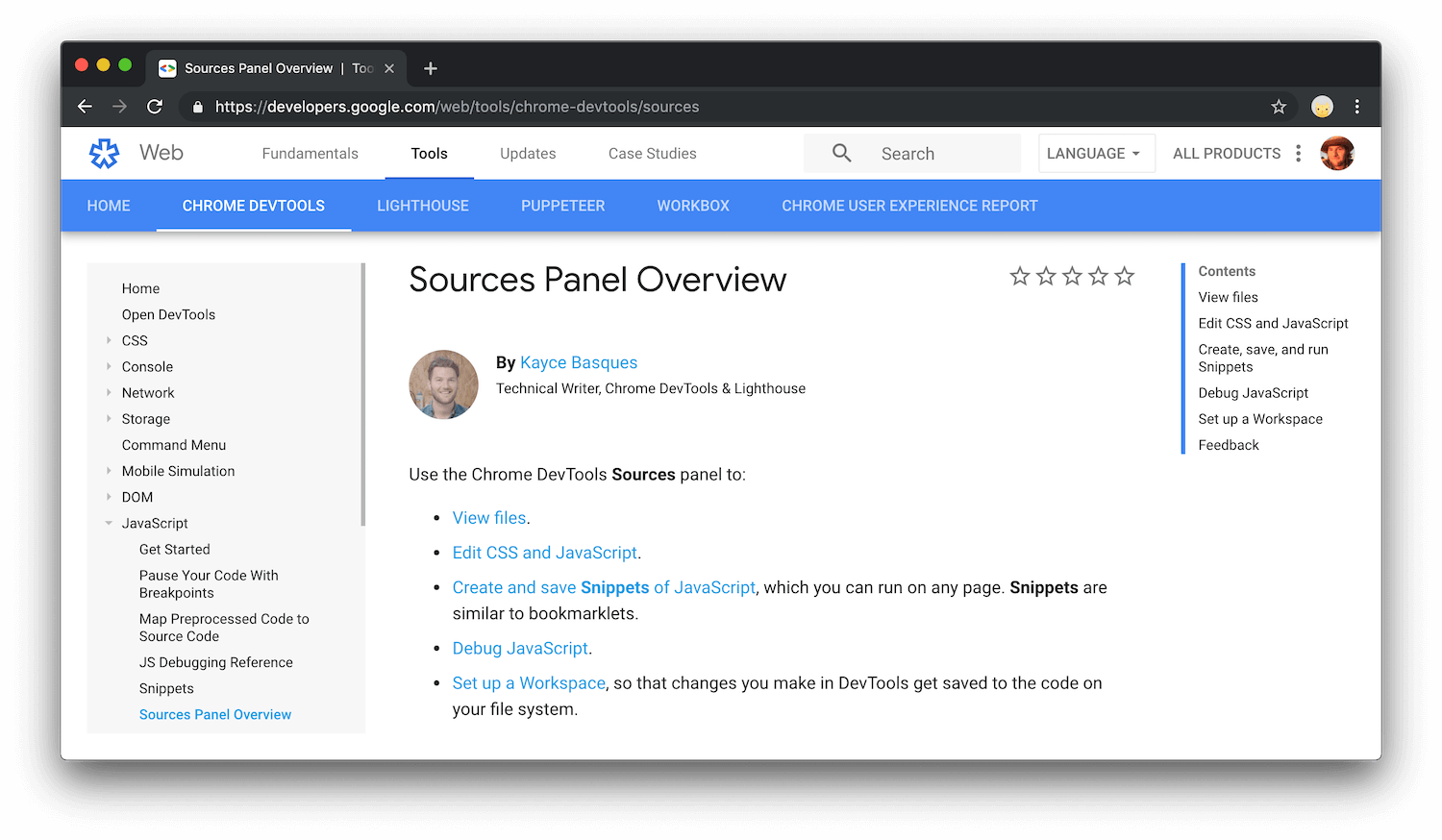Image resolution: width=1442 pixels, height=840 pixels.
Task: Click Kayce Basques' author photo
Action: [443, 384]
